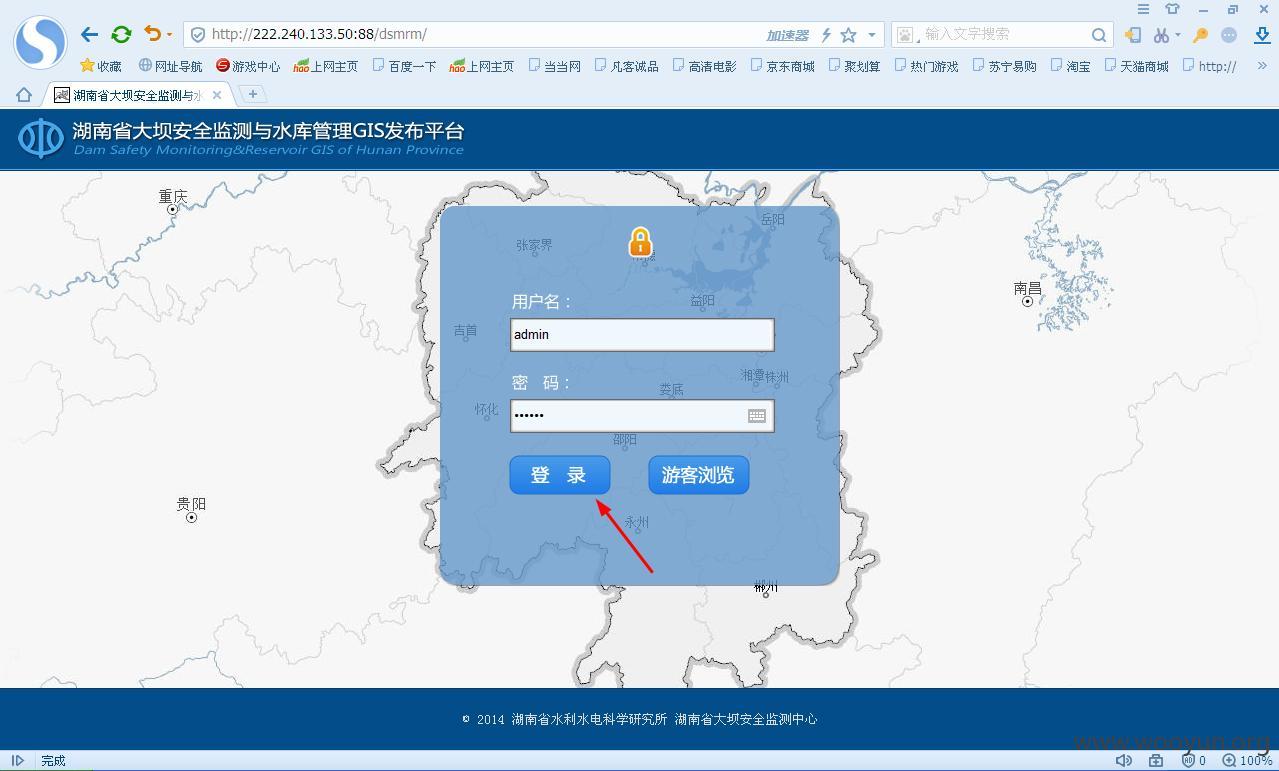Click the 密码 password field
1279x771 pixels.
point(642,415)
